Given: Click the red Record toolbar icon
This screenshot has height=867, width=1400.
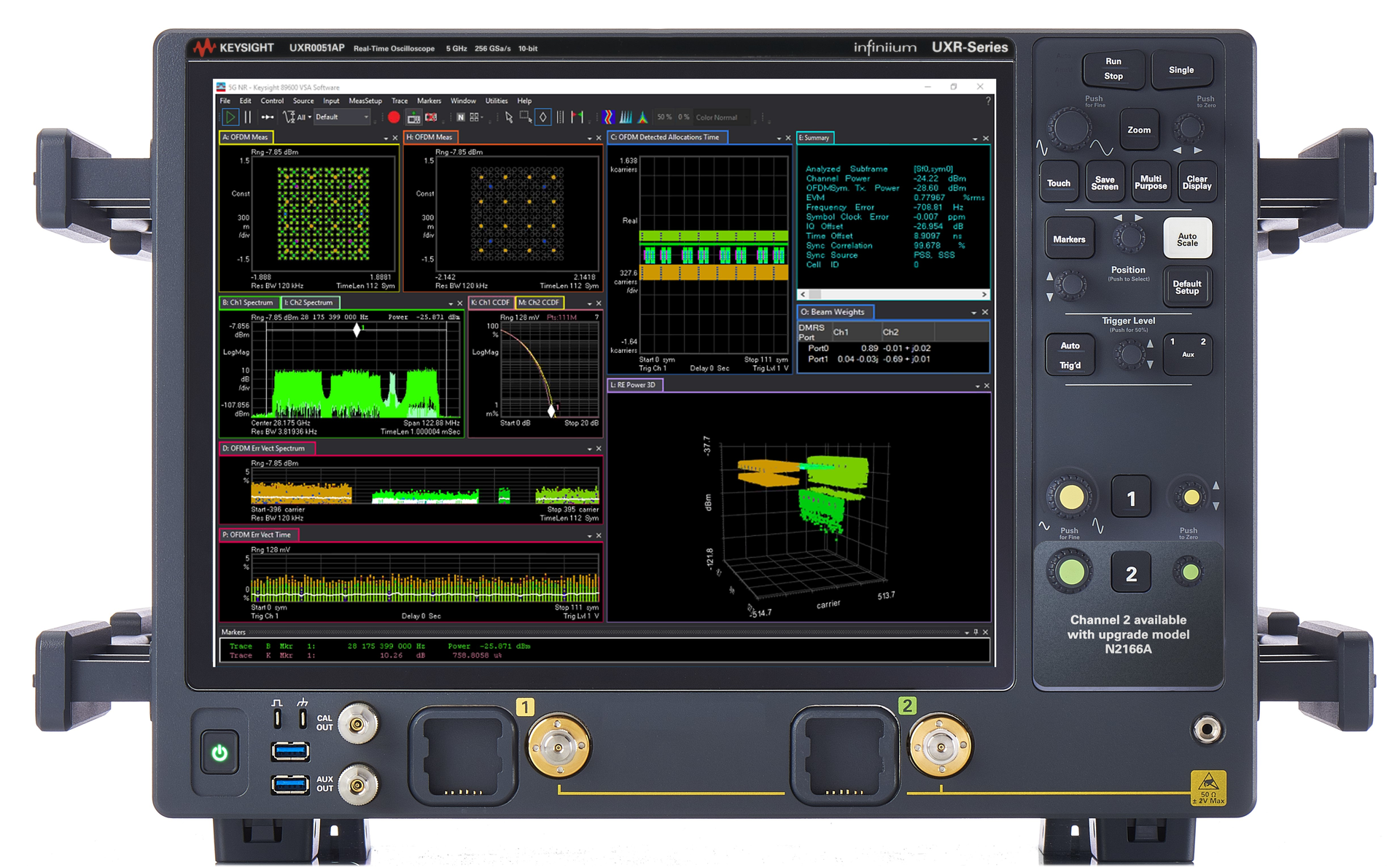Looking at the screenshot, I should (394, 117).
